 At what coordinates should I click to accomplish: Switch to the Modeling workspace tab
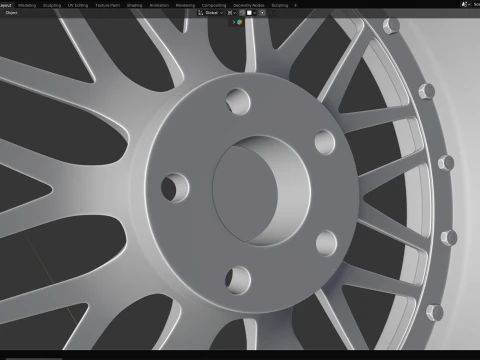(x=27, y=5)
